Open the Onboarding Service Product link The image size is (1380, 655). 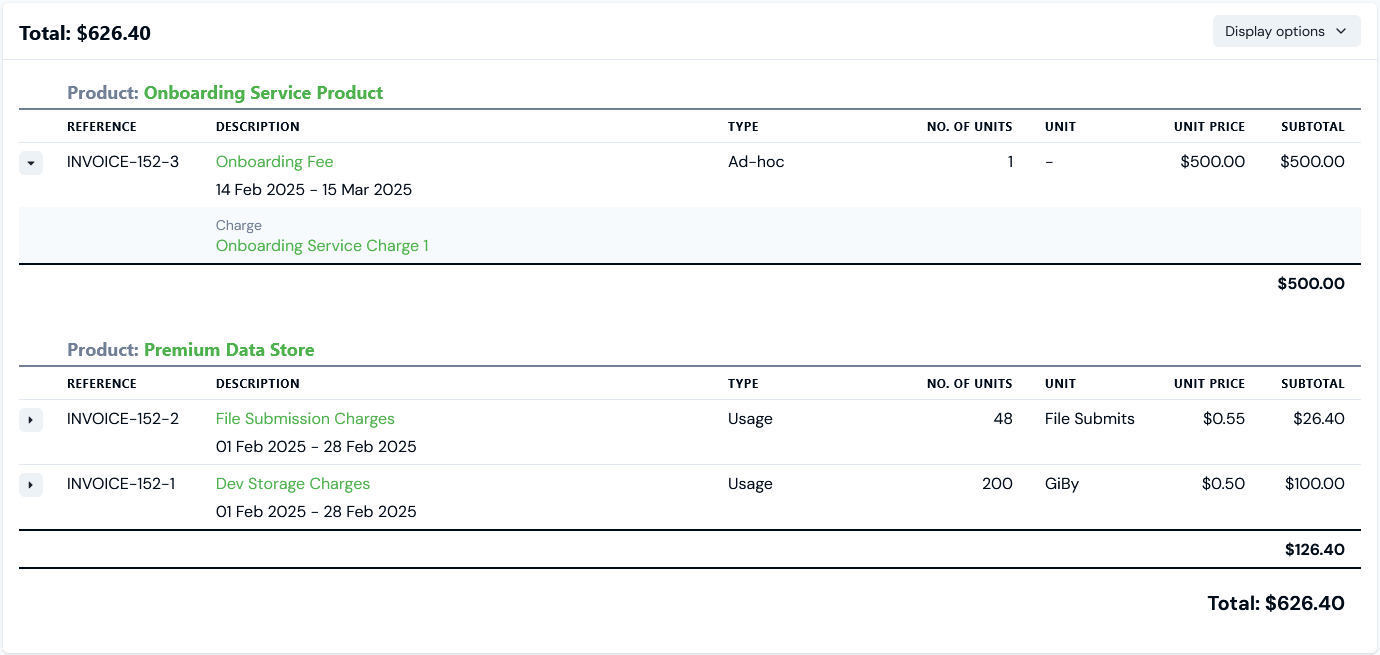tap(263, 93)
